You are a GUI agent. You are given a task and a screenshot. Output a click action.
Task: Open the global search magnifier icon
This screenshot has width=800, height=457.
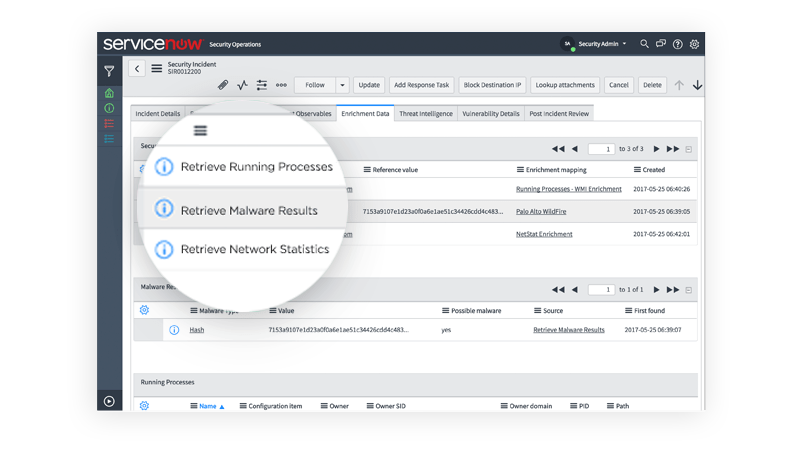(x=645, y=44)
